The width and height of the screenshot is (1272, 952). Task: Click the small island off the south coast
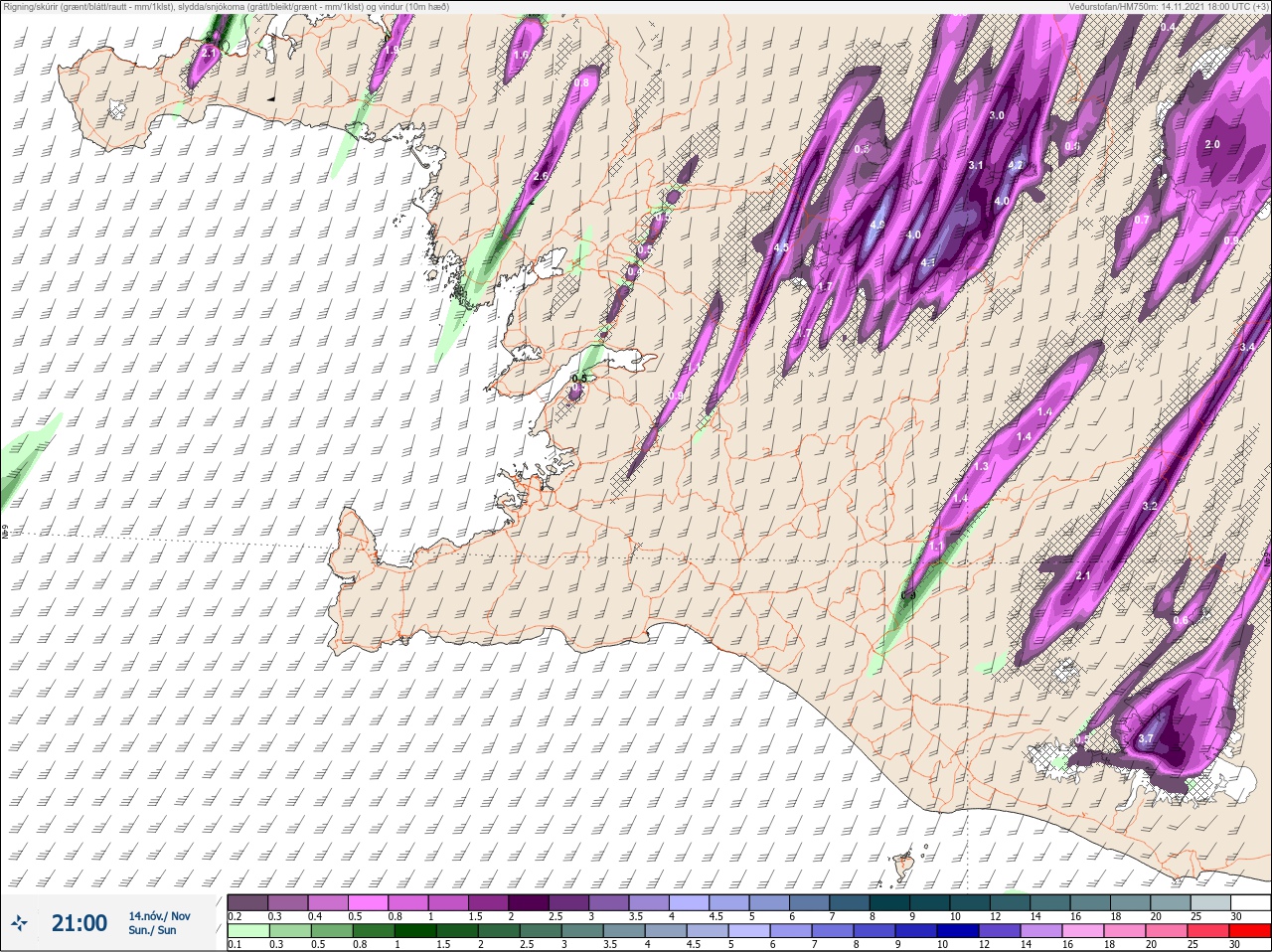point(904,868)
